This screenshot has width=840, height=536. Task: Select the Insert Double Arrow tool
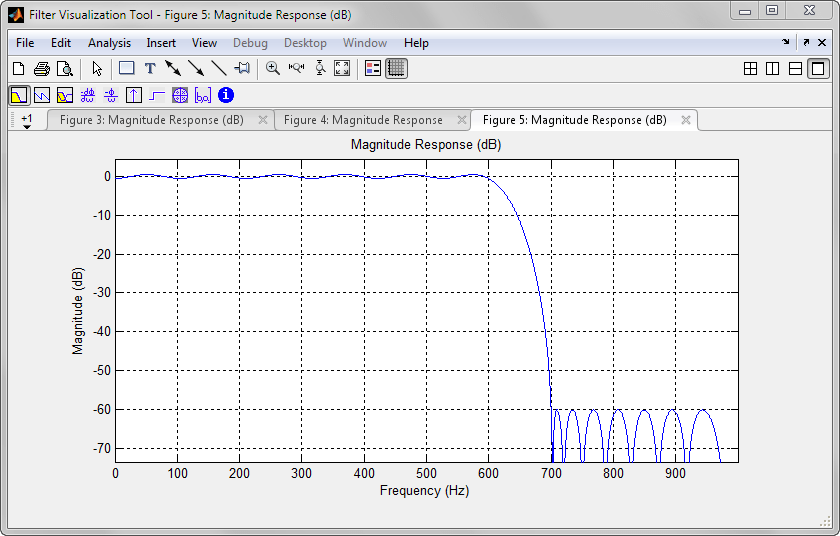[x=173, y=69]
